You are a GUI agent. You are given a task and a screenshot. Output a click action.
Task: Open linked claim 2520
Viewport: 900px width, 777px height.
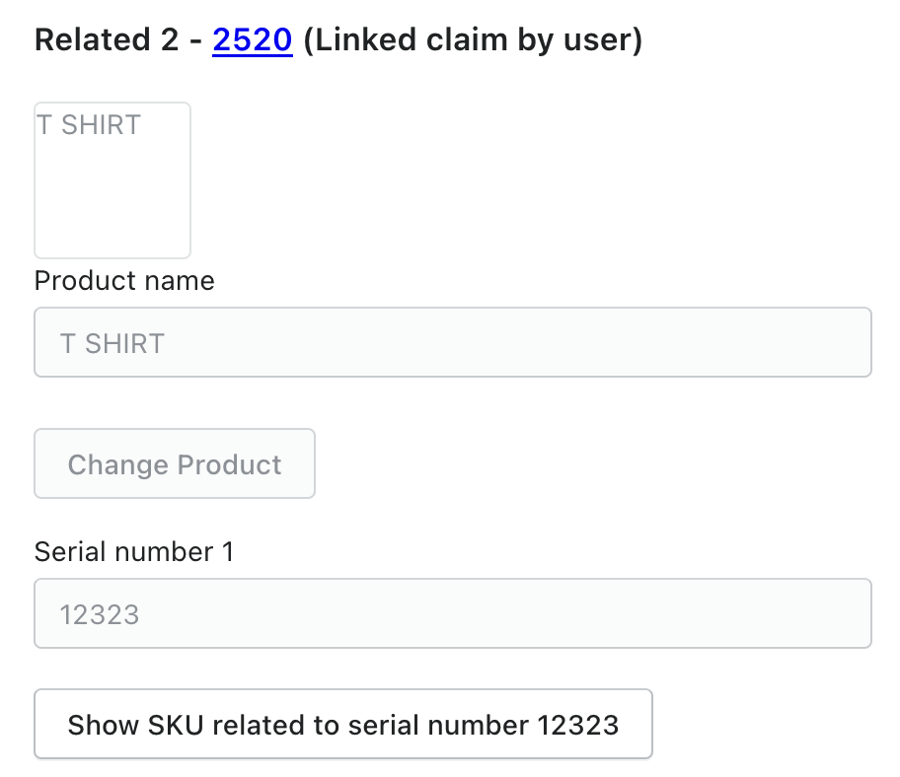click(252, 40)
